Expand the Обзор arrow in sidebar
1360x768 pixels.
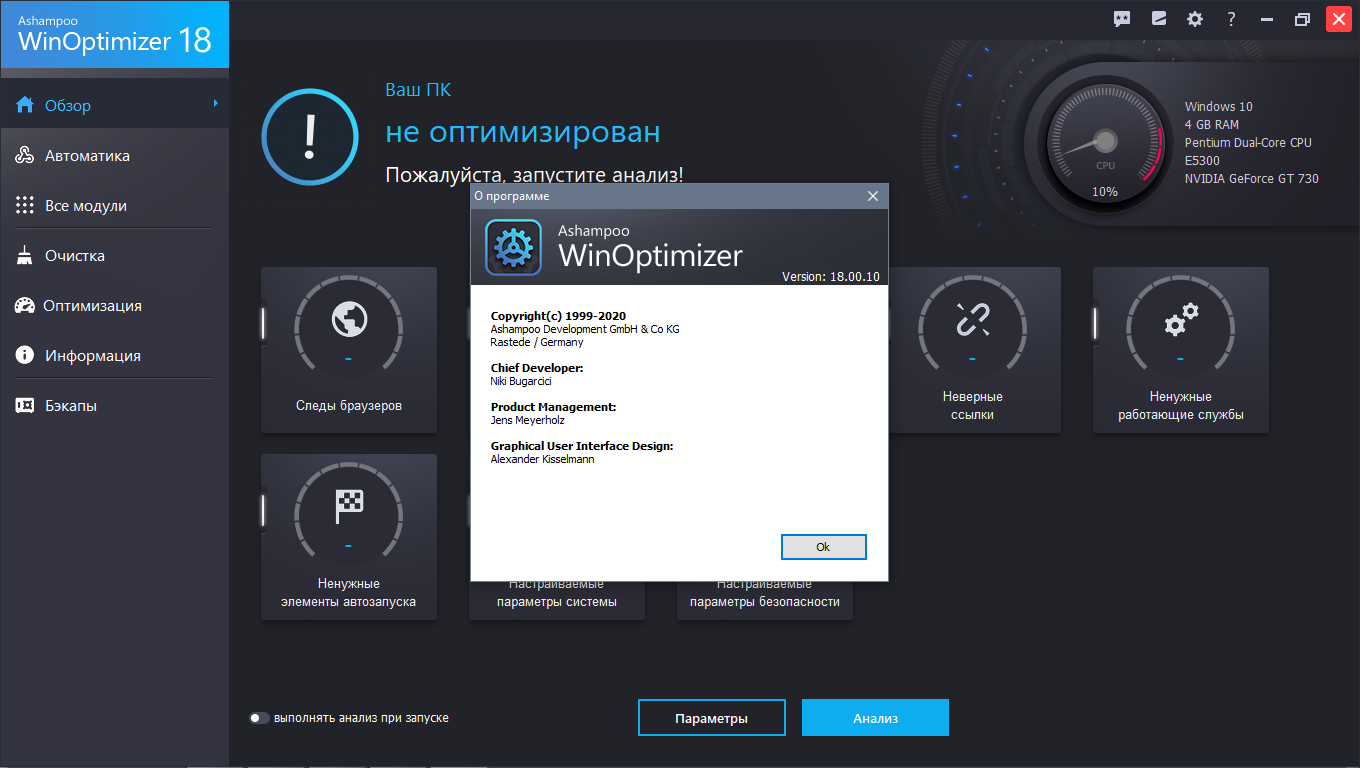click(x=215, y=103)
